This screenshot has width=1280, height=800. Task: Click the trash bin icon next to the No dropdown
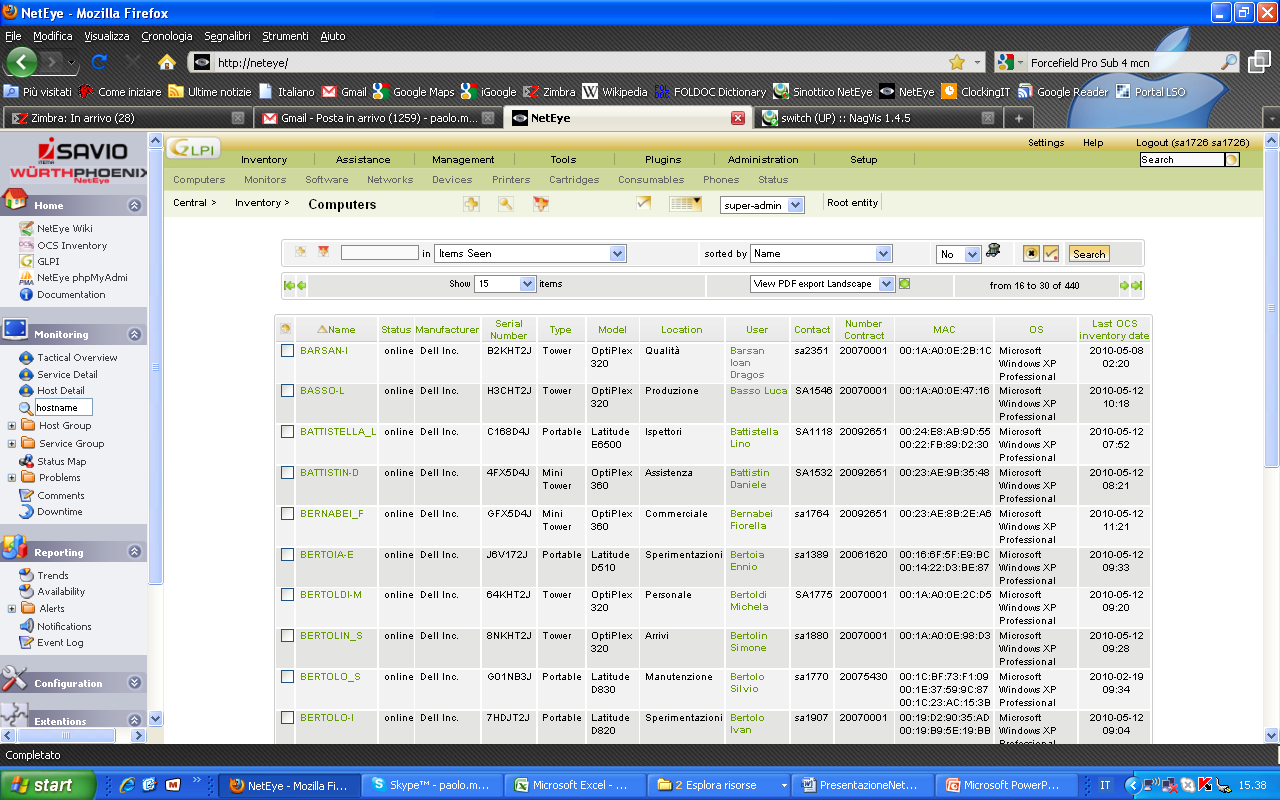(x=993, y=251)
